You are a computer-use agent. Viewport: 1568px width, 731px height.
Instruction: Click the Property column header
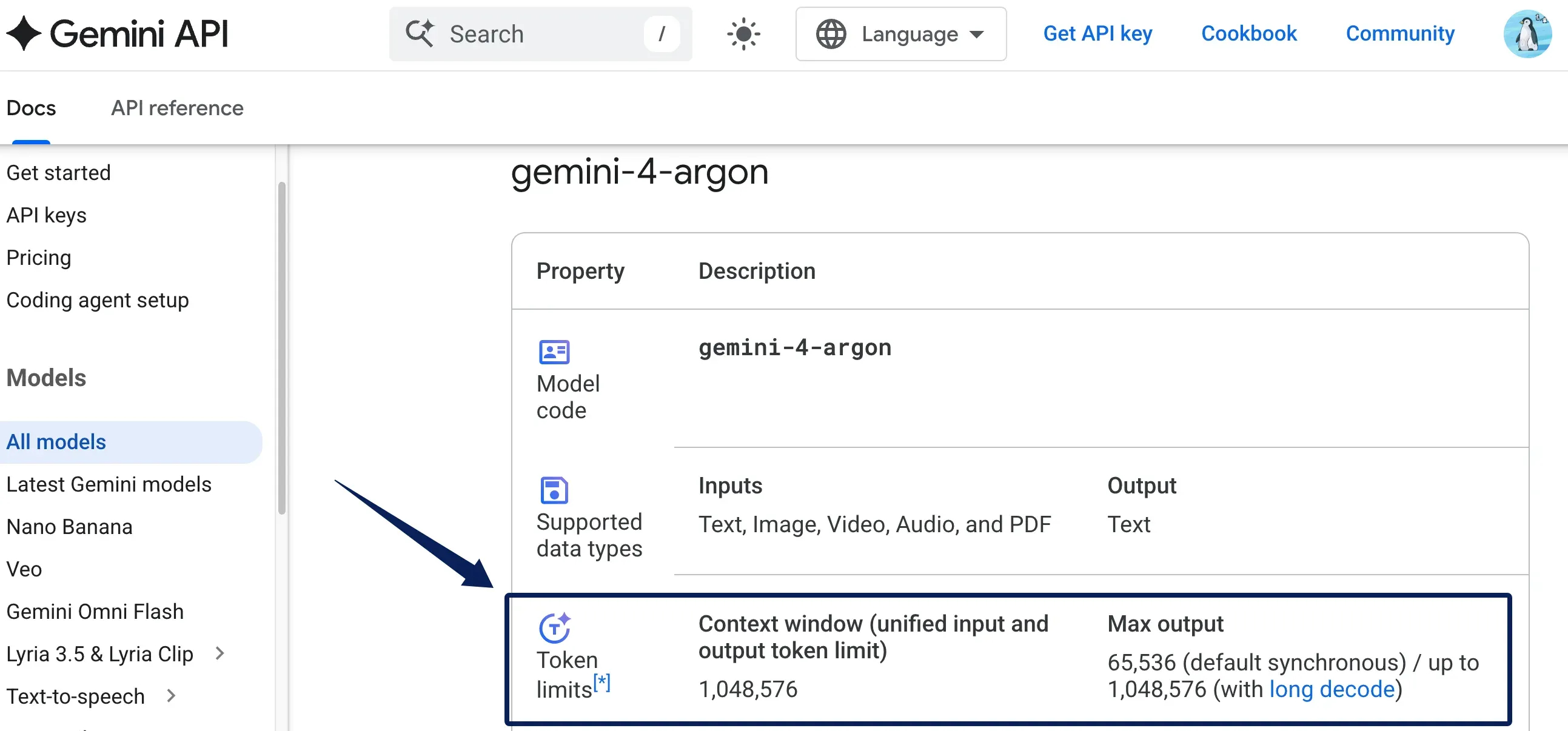(x=580, y=271)
